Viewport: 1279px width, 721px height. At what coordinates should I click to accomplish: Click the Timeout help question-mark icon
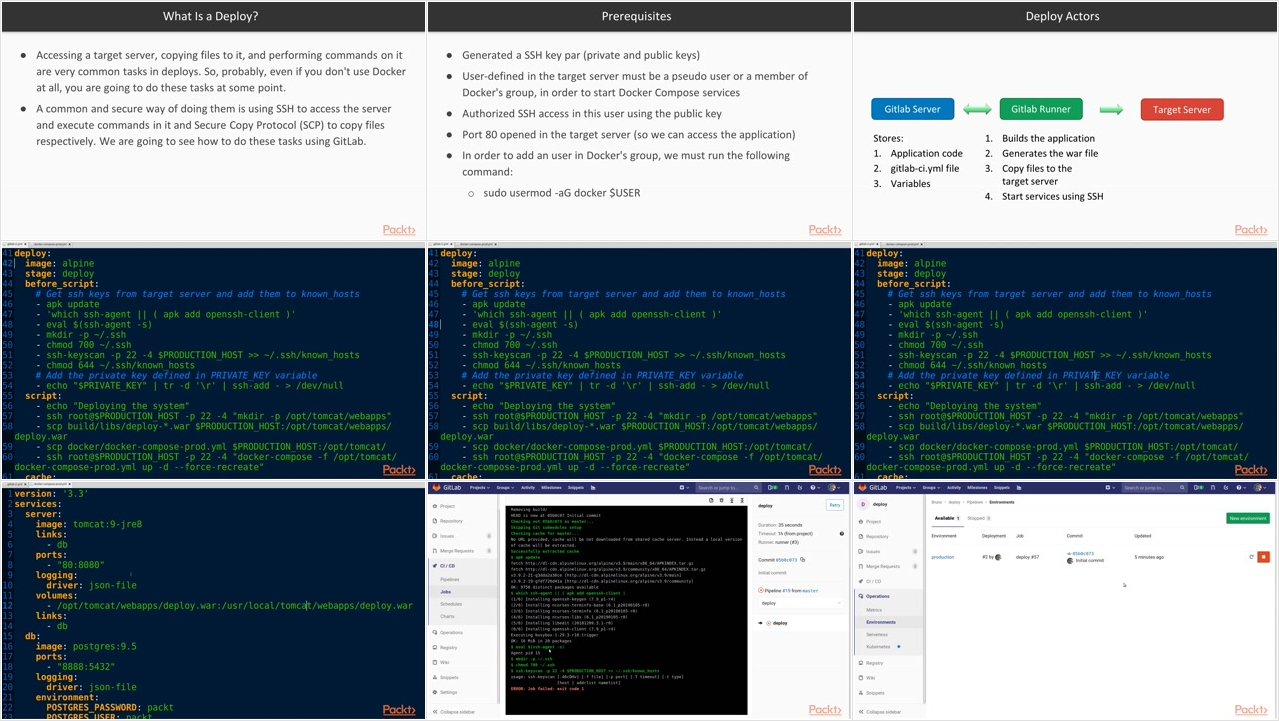pyautogui.click(x=842, y=533)
